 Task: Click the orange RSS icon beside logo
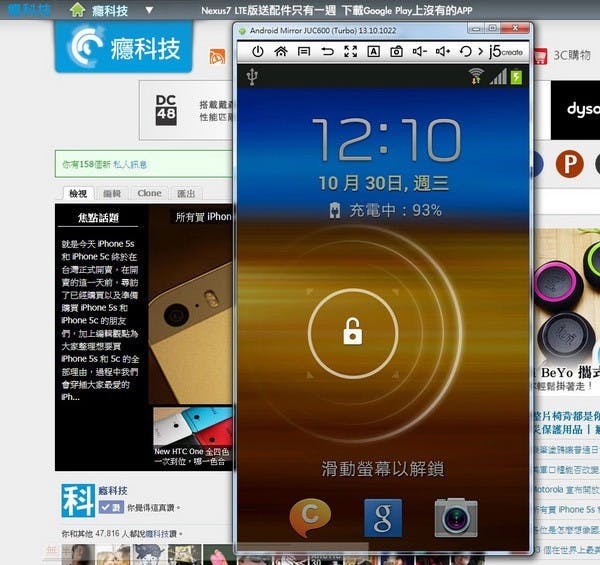coord(217,57)
